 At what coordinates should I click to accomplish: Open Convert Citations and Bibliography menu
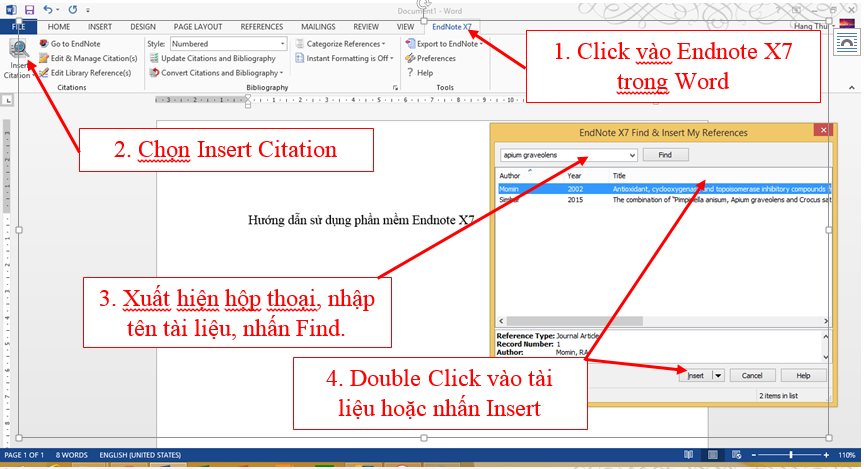pyautogui.click(x=216, y=72)
